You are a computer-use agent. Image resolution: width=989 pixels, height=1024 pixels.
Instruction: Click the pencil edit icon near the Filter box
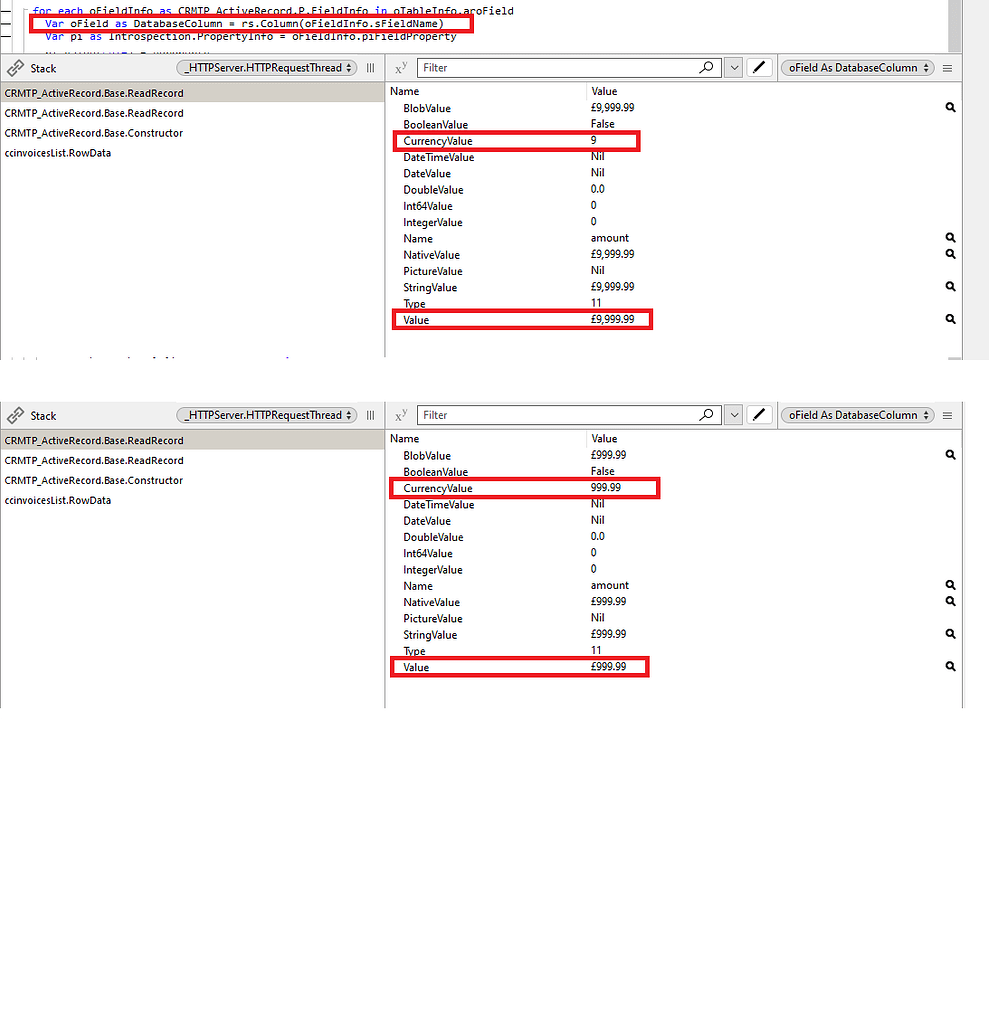[759, 67]
